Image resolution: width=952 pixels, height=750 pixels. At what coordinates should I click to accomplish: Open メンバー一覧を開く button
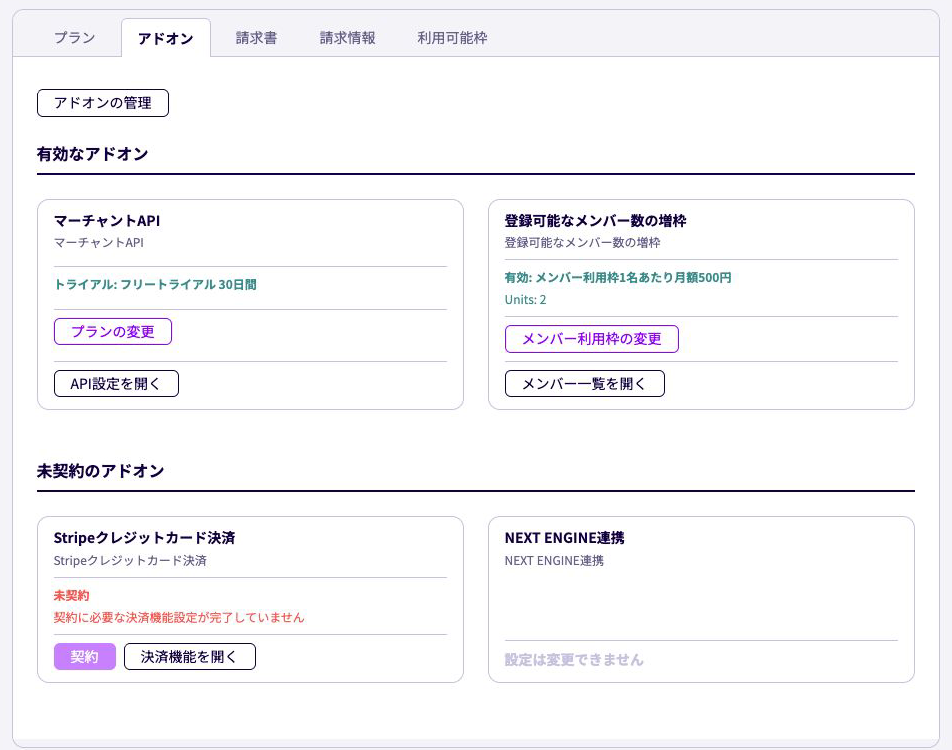[x=585, y=384]
